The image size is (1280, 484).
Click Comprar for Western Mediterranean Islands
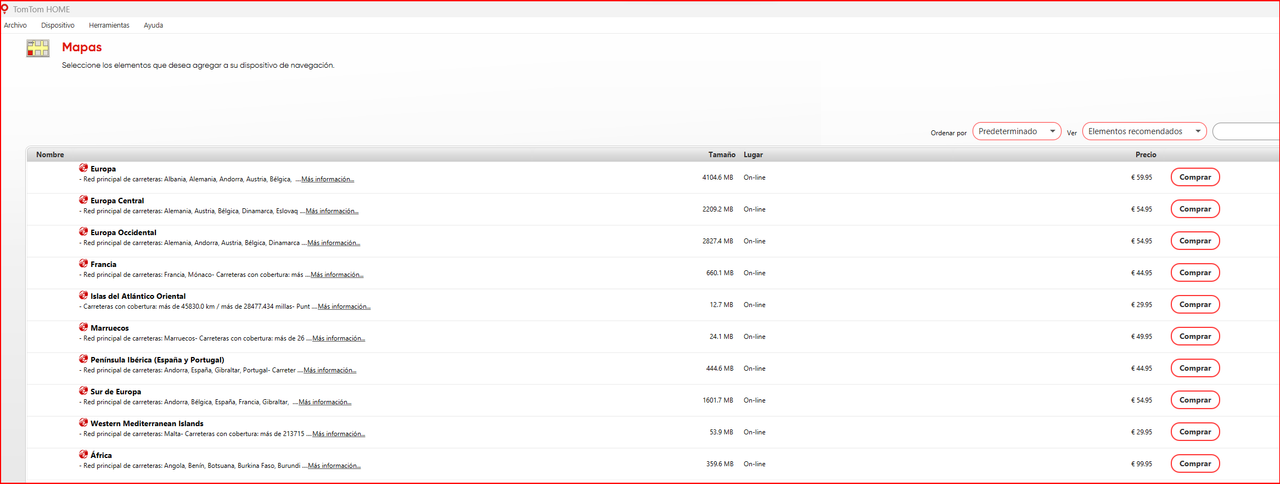pos(1195,432)
